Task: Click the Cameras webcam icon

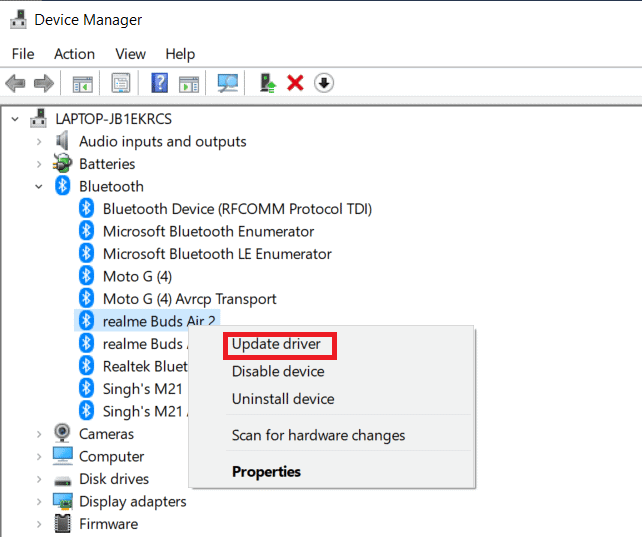Action: [x=62, y=433]
